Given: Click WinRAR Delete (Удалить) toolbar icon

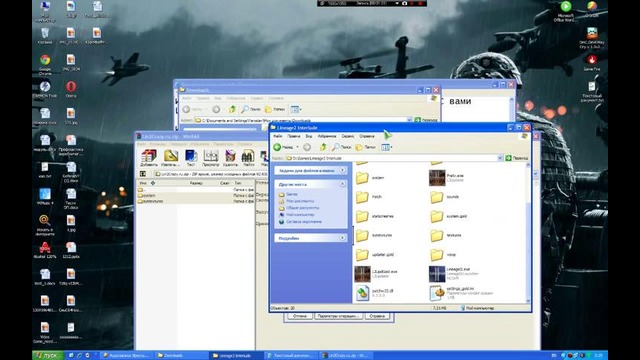Looking at the screenshot, I should pos(230,158).
